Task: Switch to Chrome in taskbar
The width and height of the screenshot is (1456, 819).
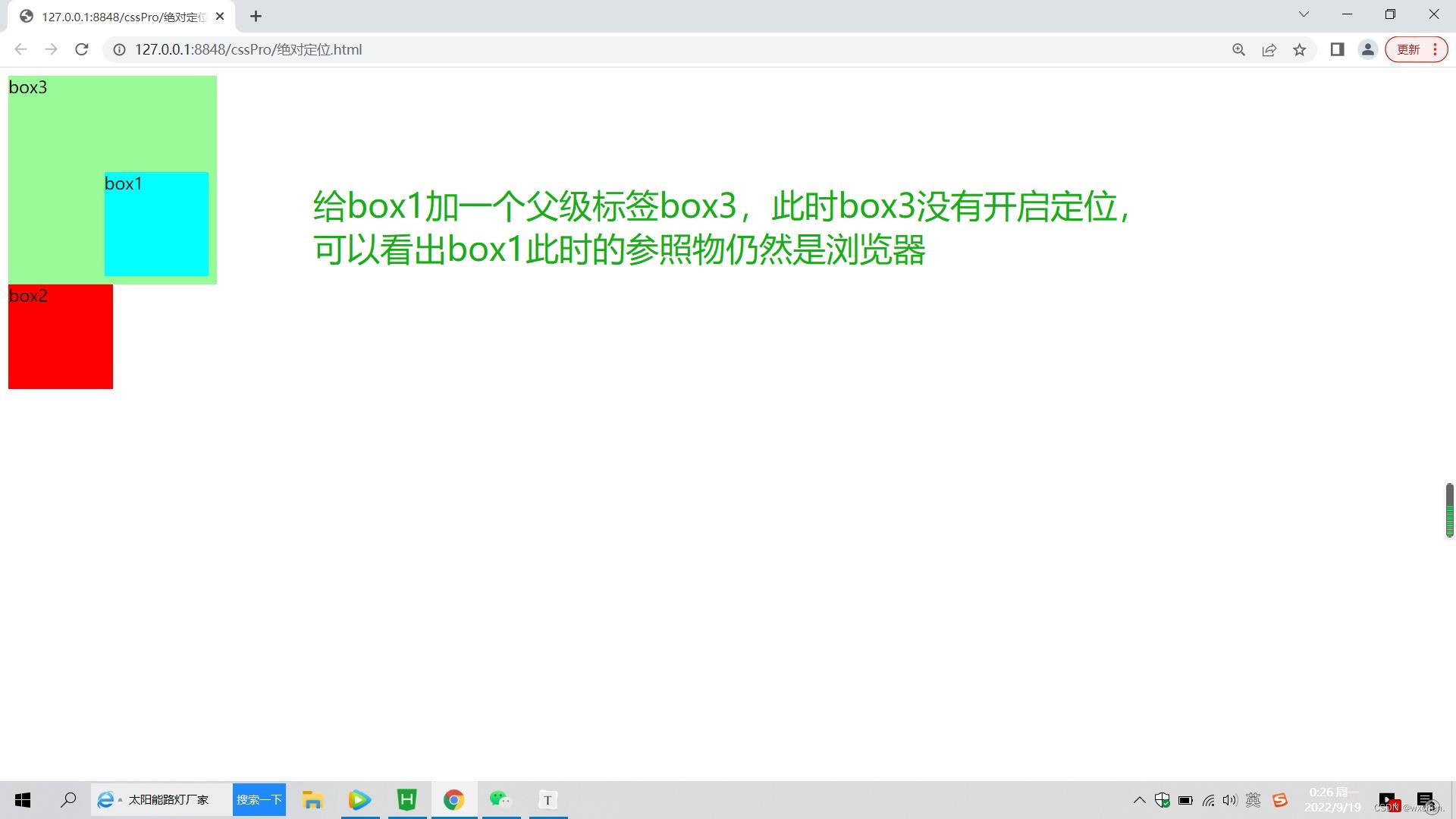Action: point(454,799)
